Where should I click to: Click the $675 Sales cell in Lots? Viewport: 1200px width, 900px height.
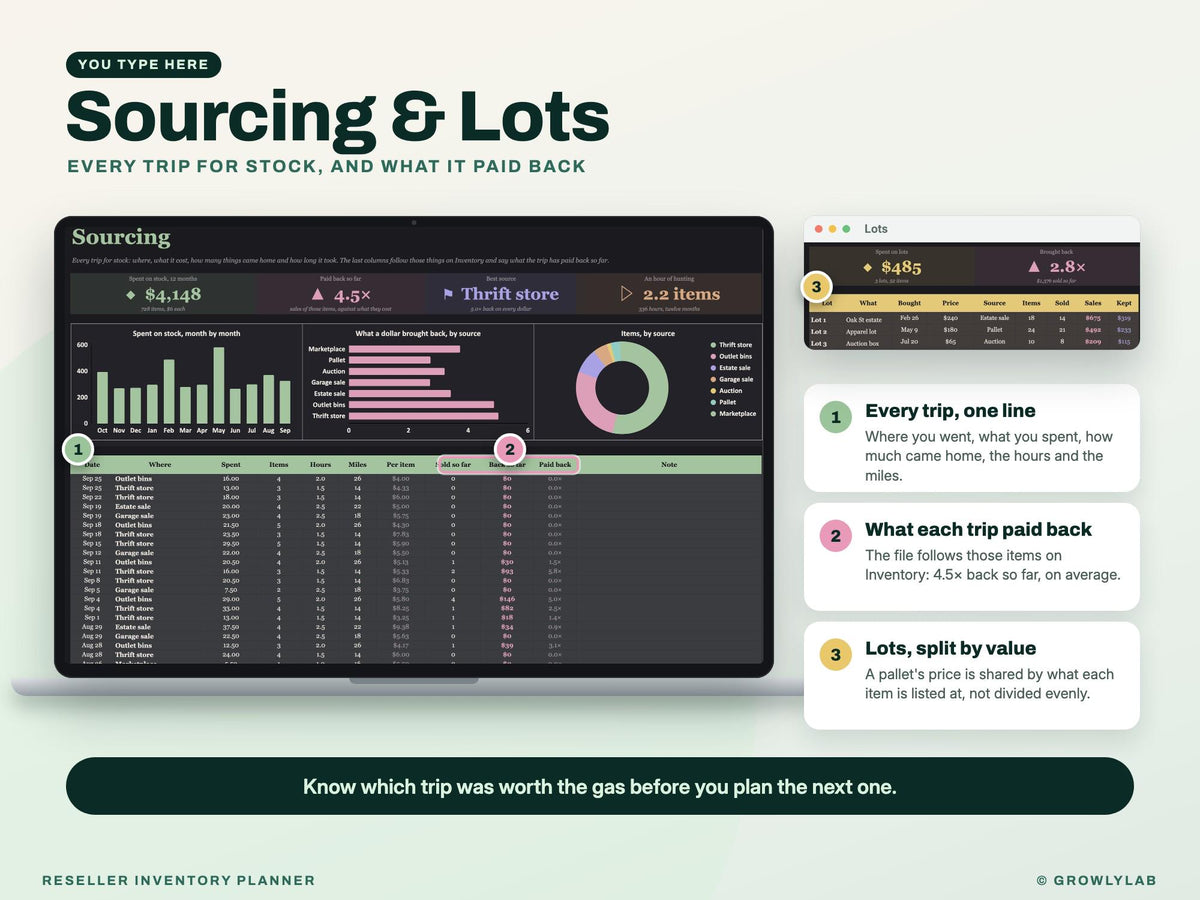coord(1093,319)
